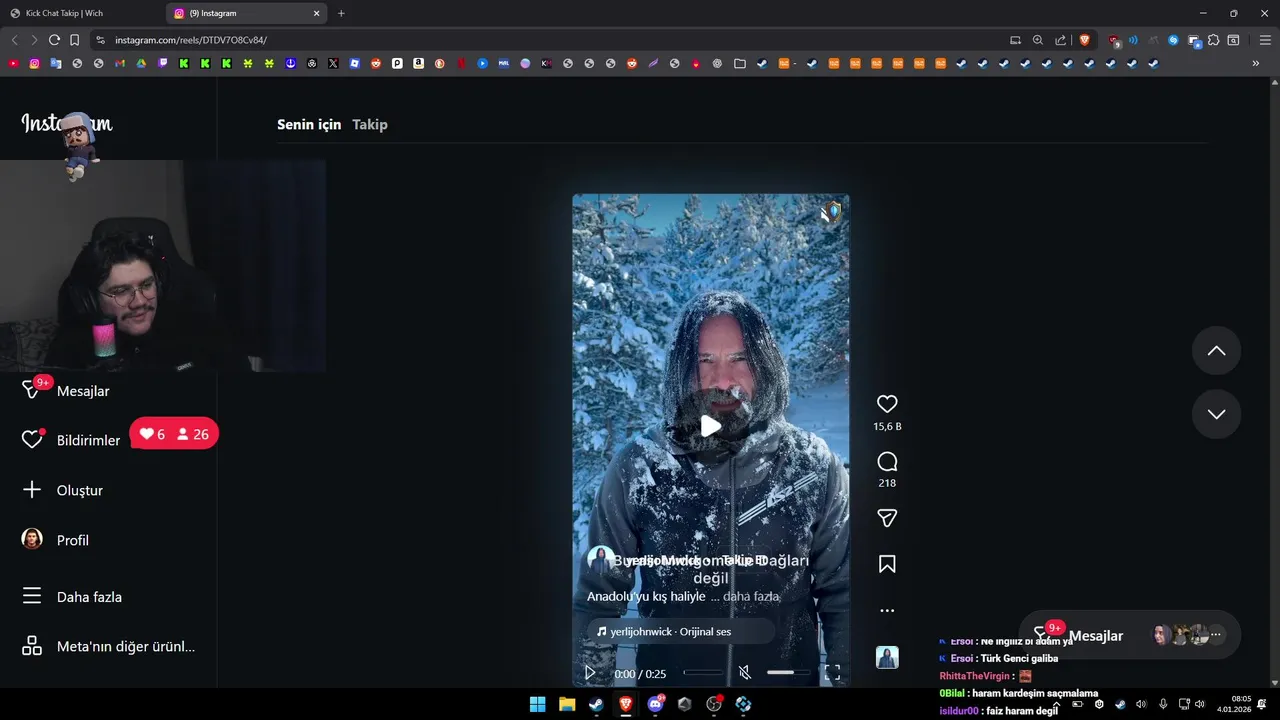Go back in browser history
The height and width of the screenshot is (720, 1280).
14,40
